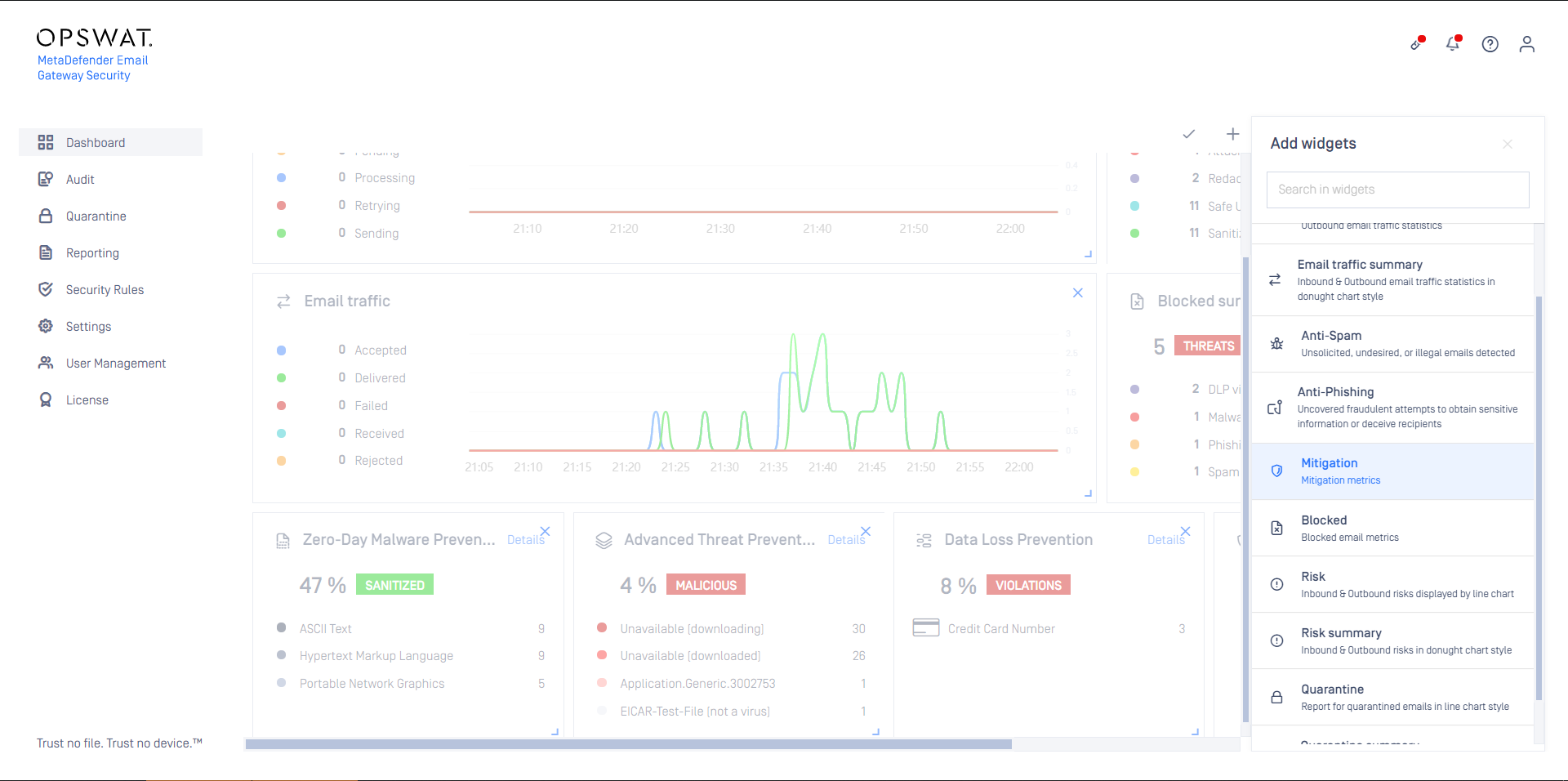The image size is (1568, 781).
Task: Add the Email traffic summary widget
Action: [x=1393, y=280]
